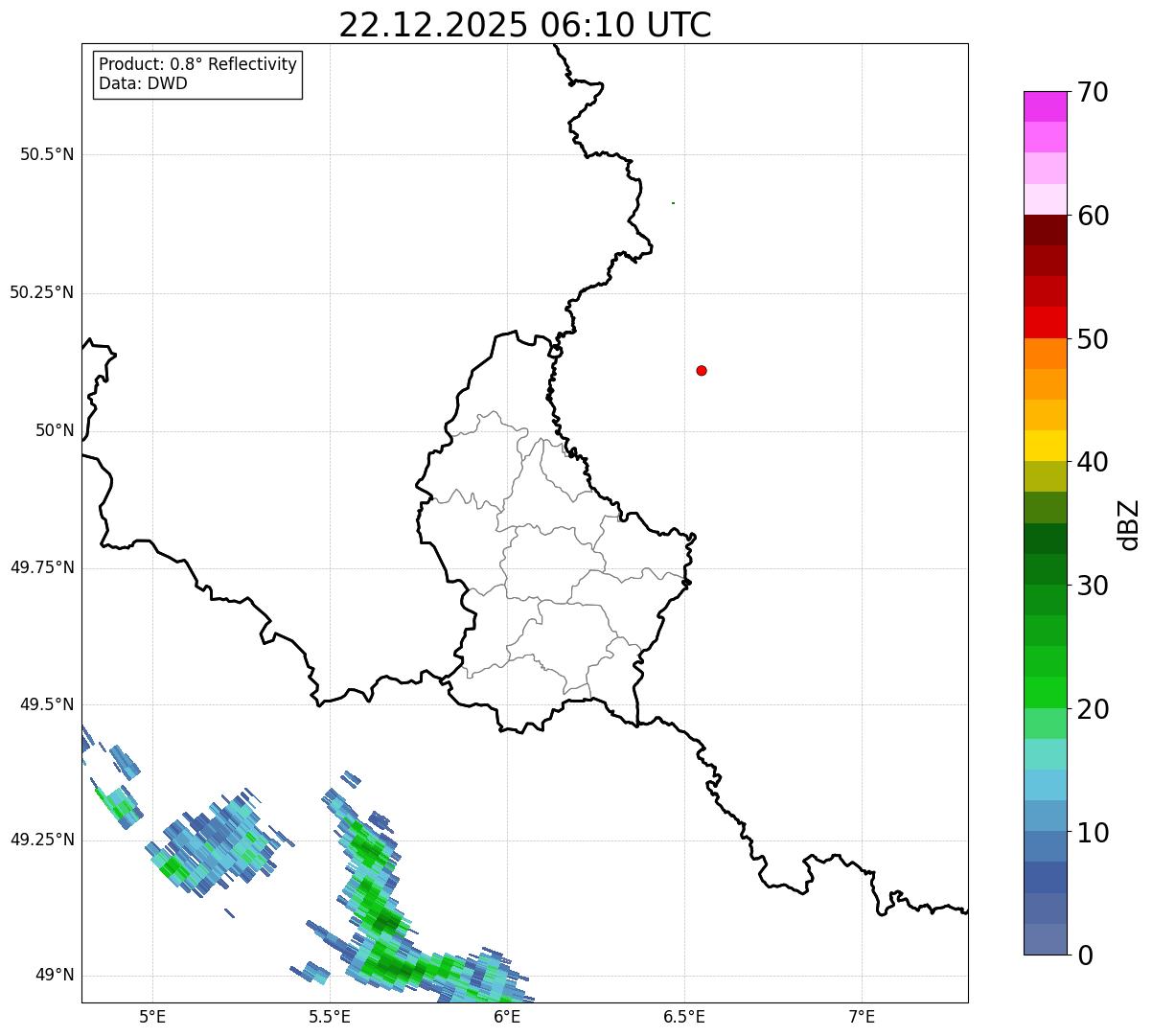
Task: Click the 'Data: DWD' label
Action: (144, 83)
